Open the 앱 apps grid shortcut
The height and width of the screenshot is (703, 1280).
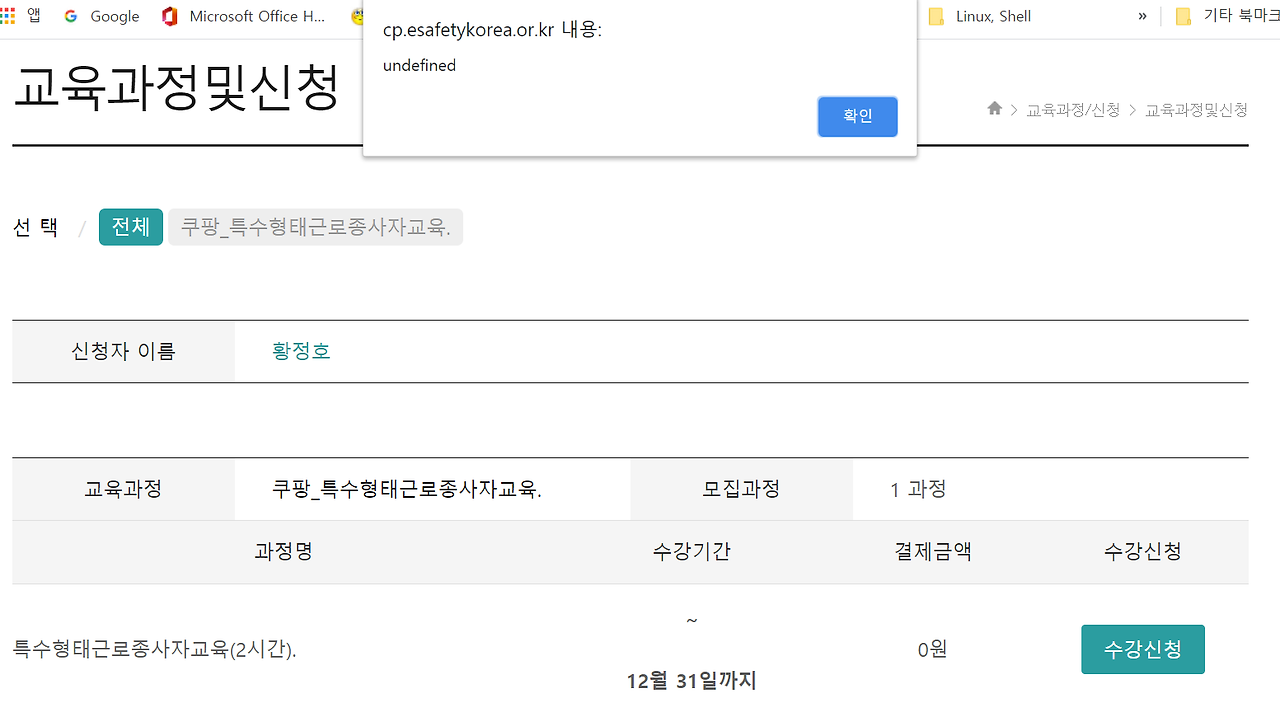pos(21,16)
